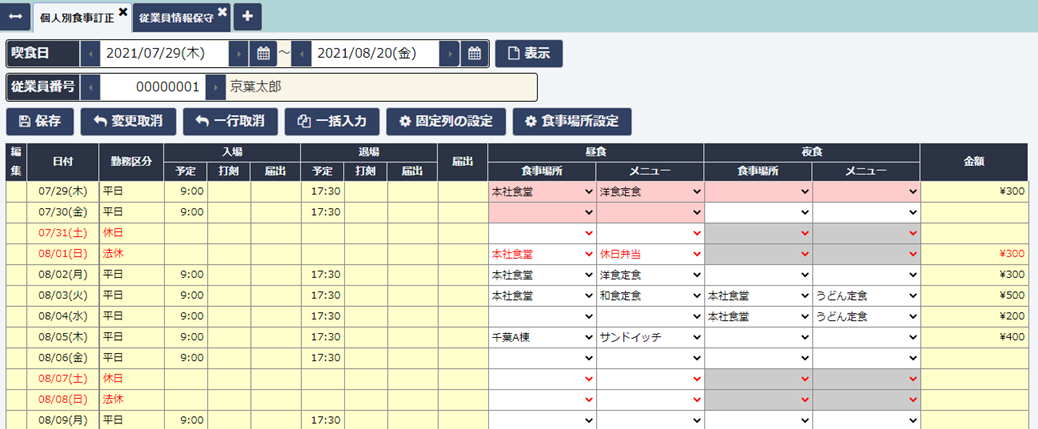
Task: Click the horizontal expand arrows icon in tab bar
Action: click(x=15, y=16)
